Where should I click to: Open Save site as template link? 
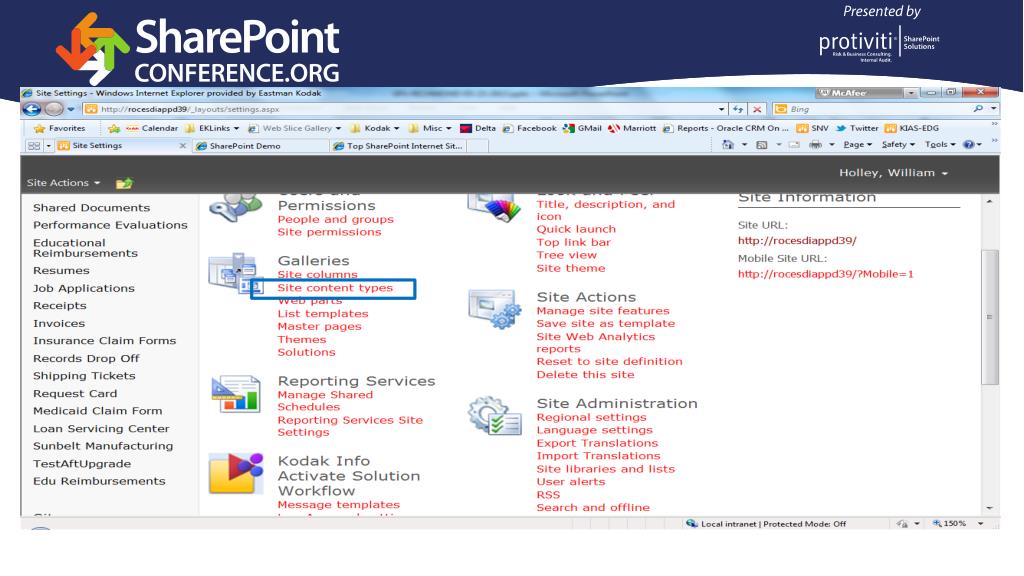[606, 324]
